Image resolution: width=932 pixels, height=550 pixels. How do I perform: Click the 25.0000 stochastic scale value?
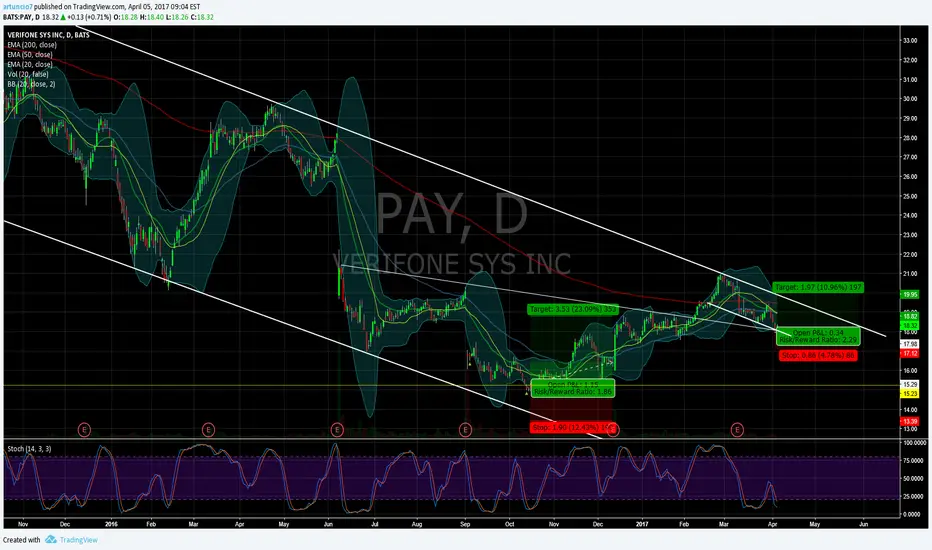[x=914, y=496]
